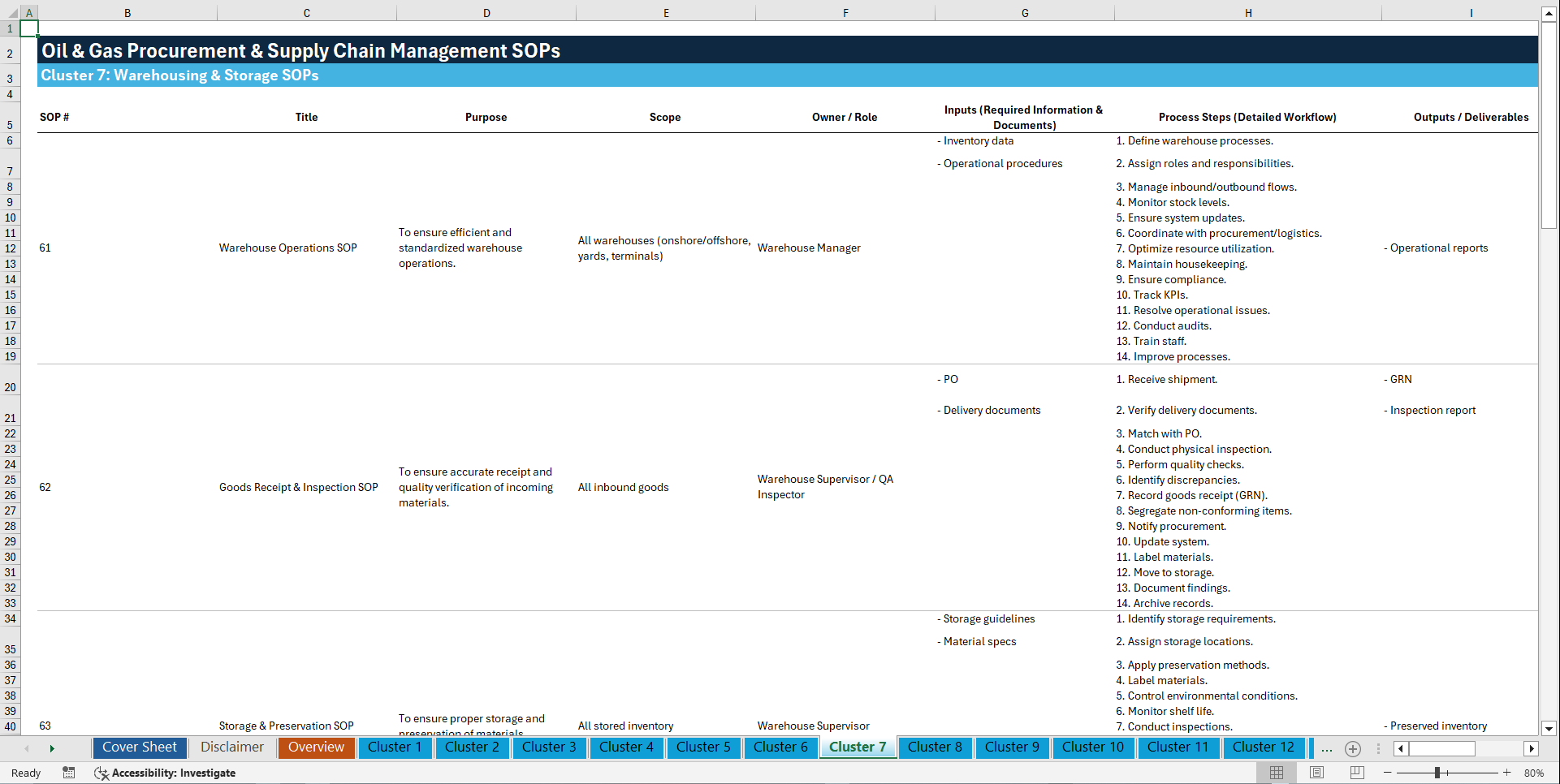Click the next-sheet navigation arrow
1560x784 pixels.
53,748
